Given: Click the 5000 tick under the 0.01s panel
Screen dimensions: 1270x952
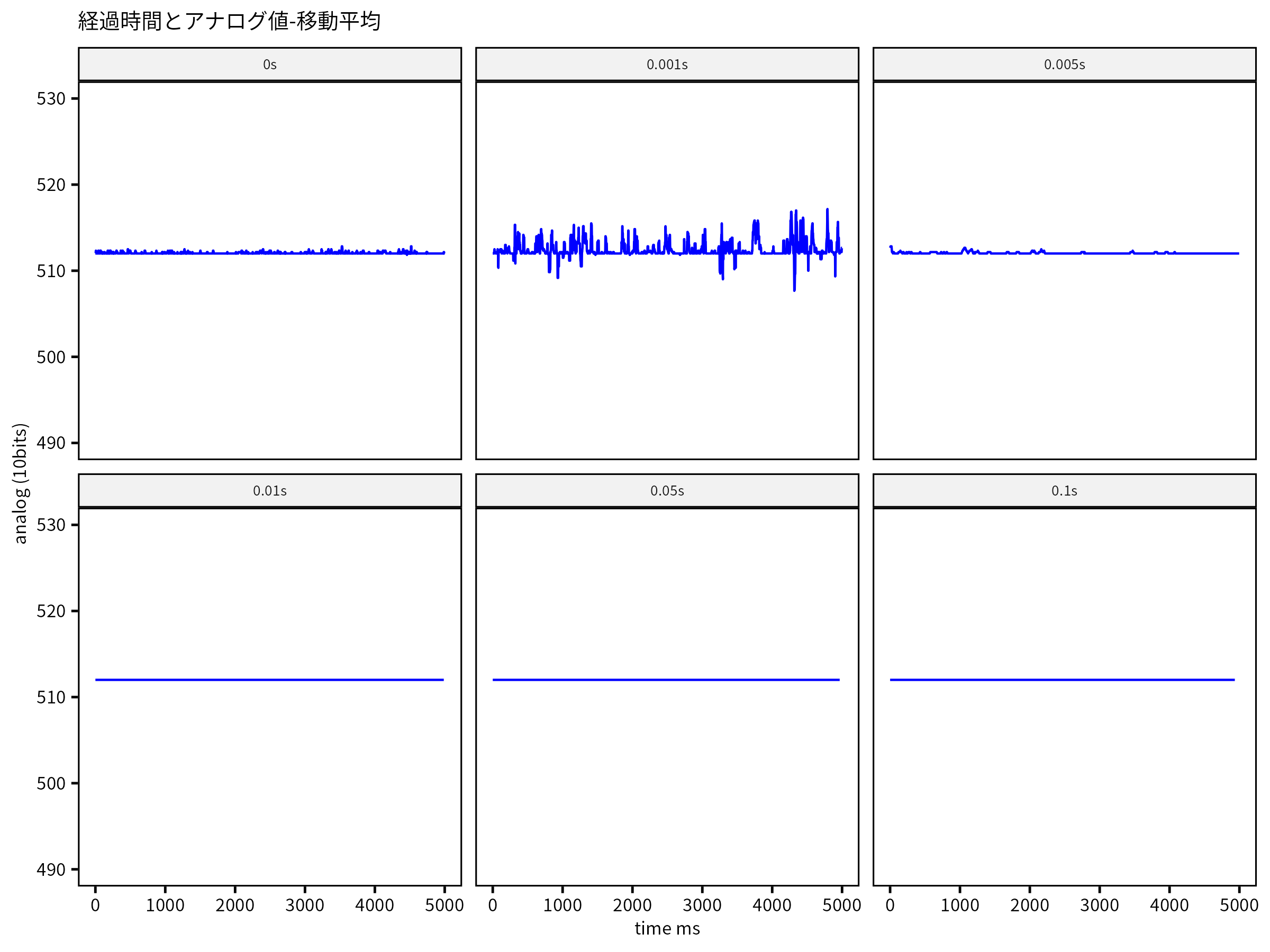Looking at the screenshot, I should pyautogui.click(x=444, y=905).
